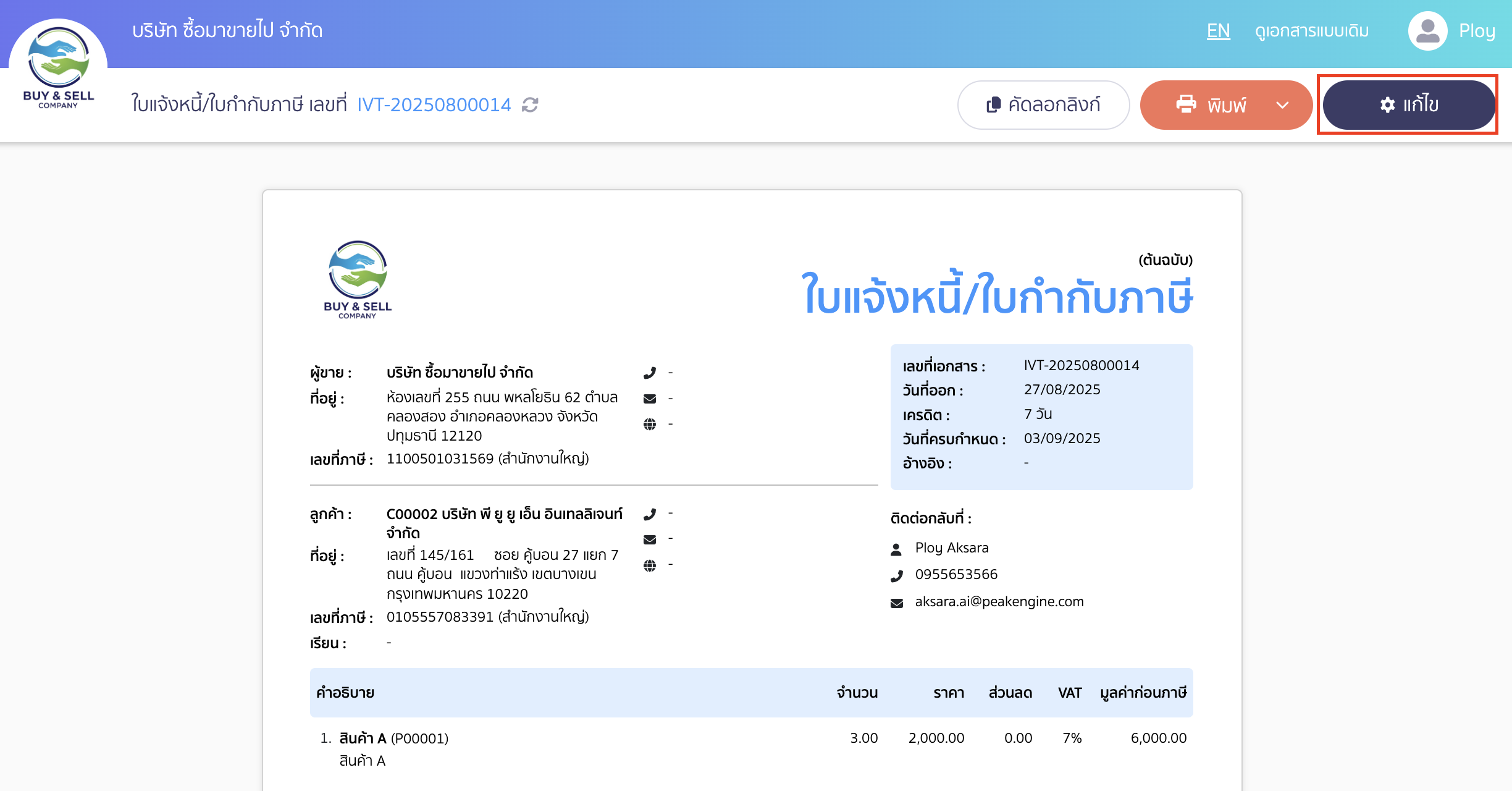The image size is (1512, 791).
Task: Click item name สินค้า A (P00001)
Action: point(394,738)
